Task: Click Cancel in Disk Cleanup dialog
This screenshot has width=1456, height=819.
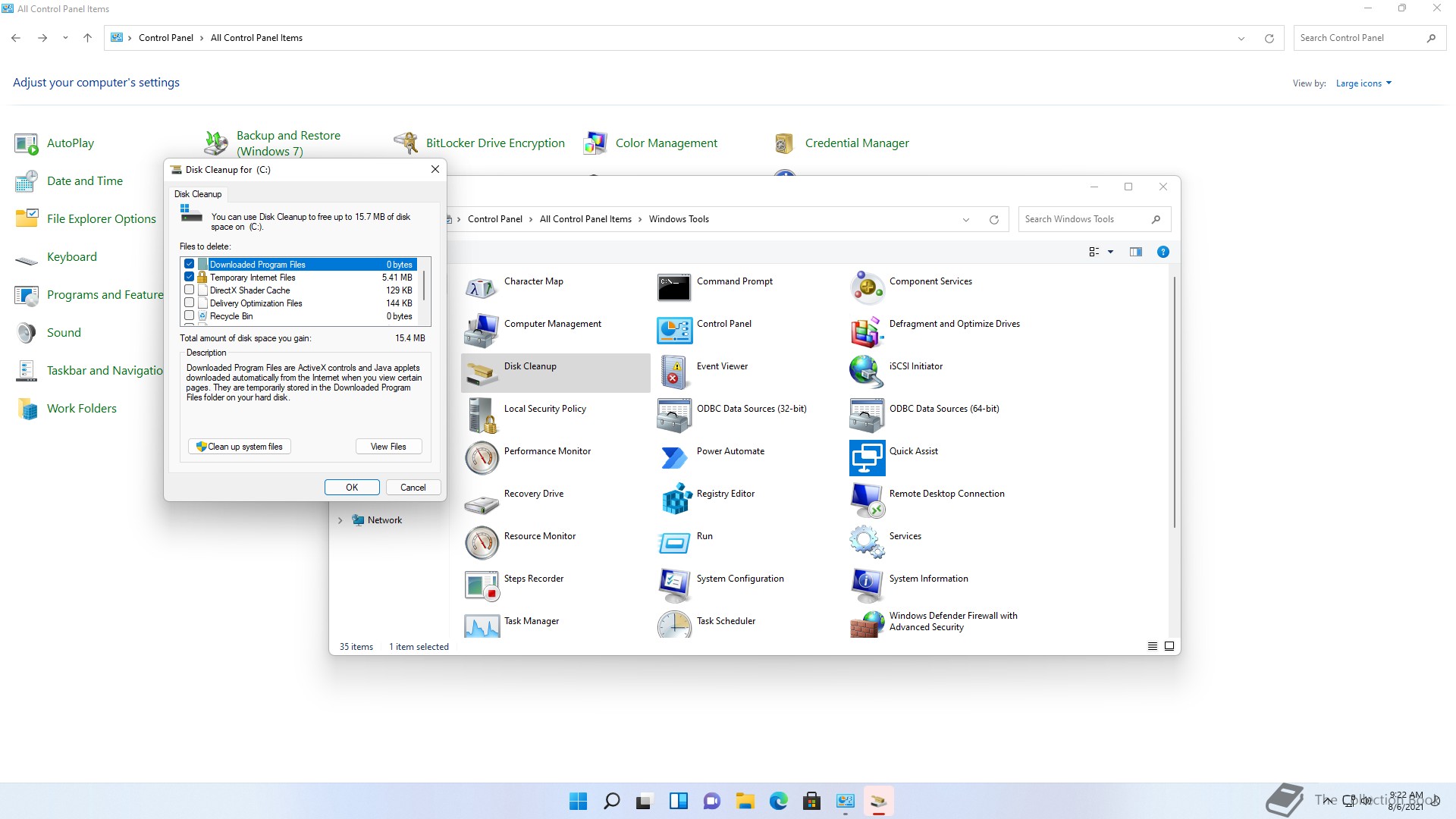Action: tap(413, 488)
